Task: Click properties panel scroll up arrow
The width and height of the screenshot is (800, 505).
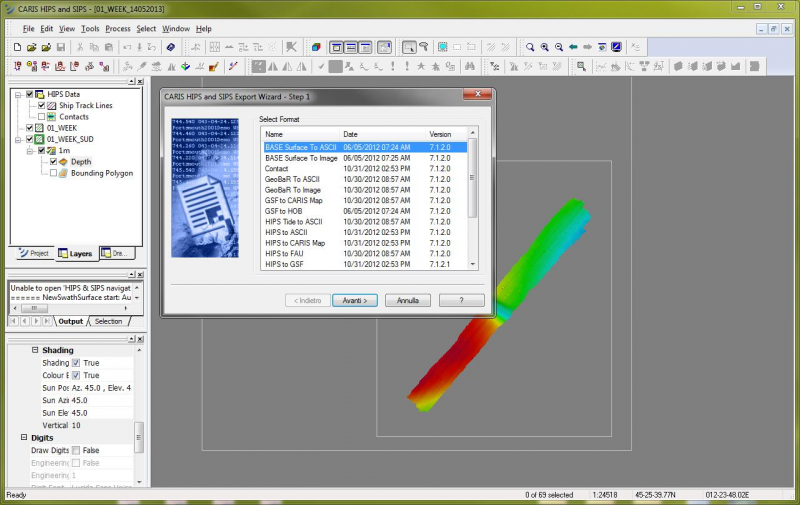Action: tap(139, 350)
